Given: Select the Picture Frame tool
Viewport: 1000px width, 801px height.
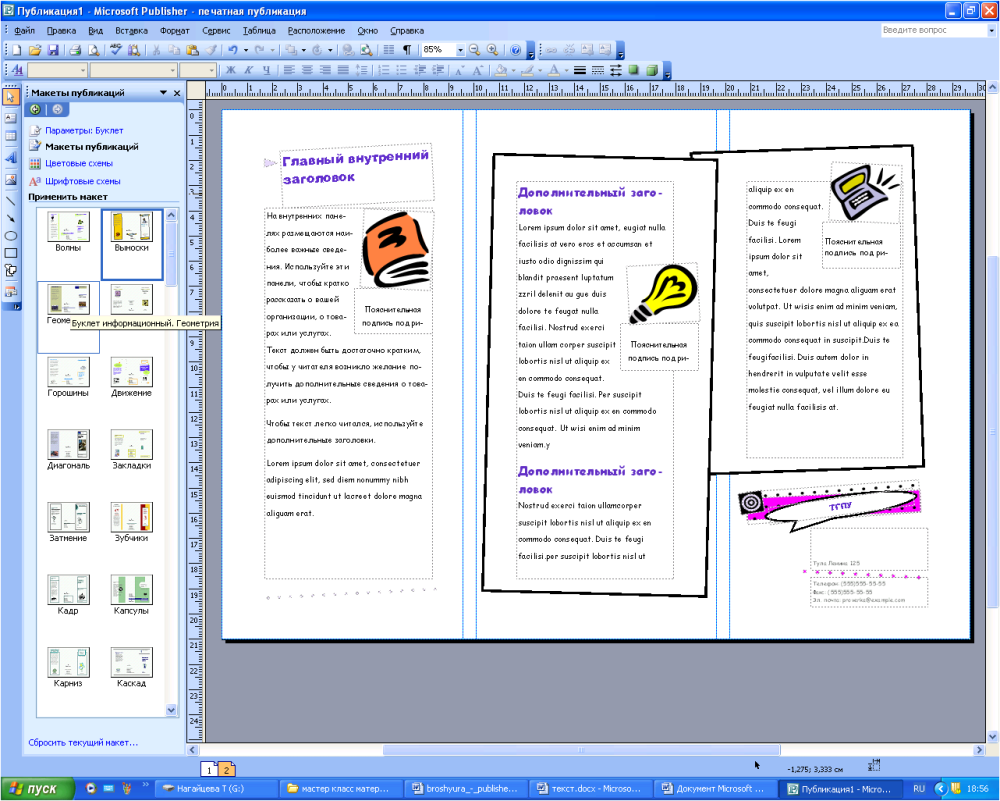Looking at the screenshot, I should [10, 180].
